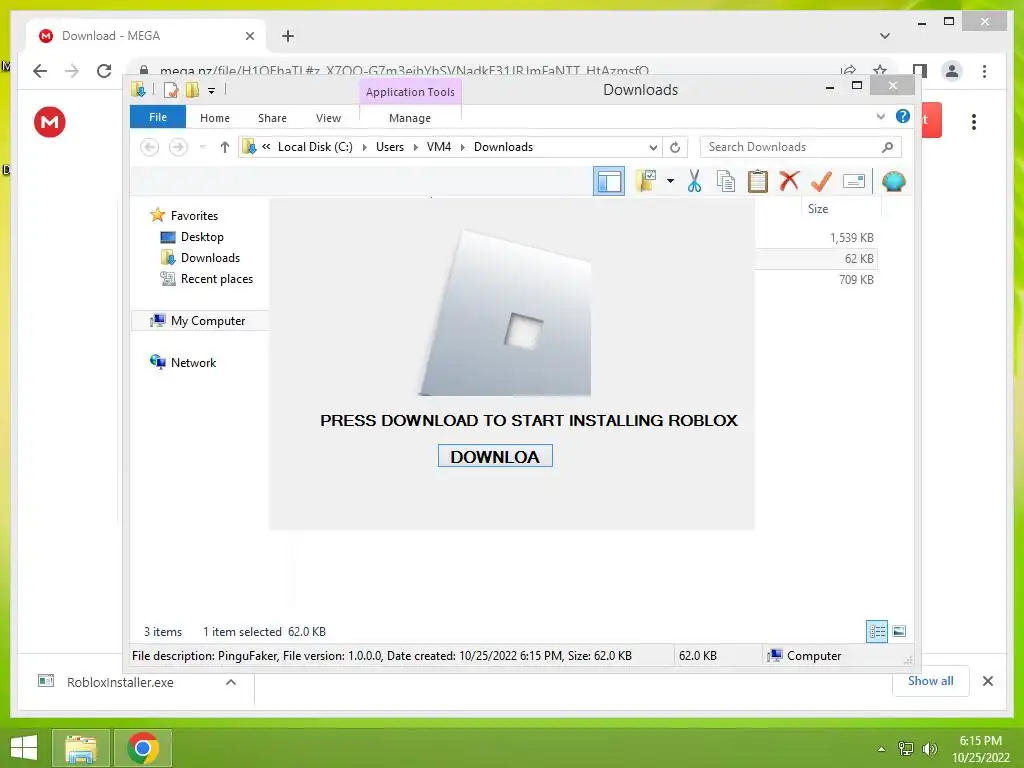Select Recent places in navigation pane
Image resolution: width=1024 pixels, height=768 pixels.
click(216, 278)
